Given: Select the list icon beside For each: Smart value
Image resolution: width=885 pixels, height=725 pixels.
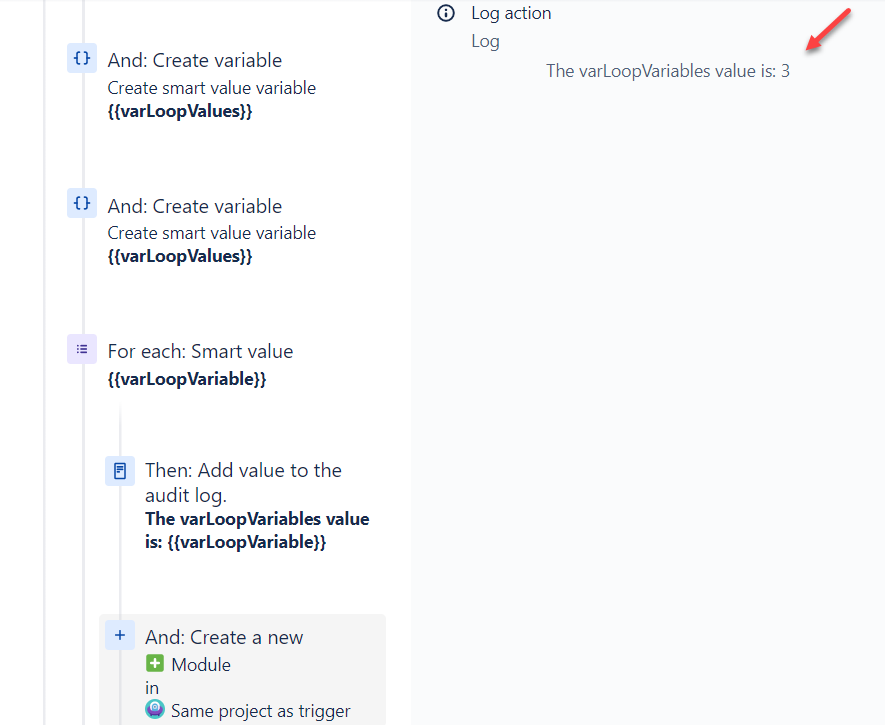Looking at the screenshot, I should (x=82, y=349).
